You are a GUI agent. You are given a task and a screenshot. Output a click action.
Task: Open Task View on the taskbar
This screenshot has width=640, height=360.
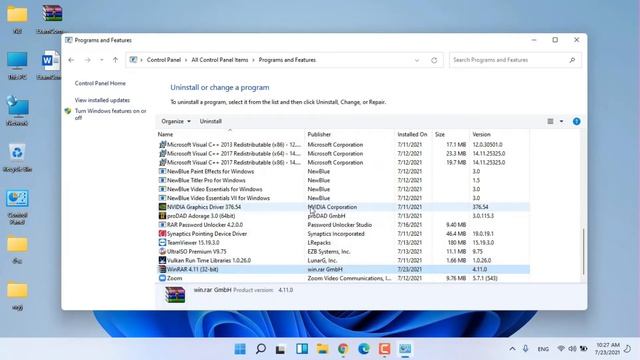coord(280,349)
